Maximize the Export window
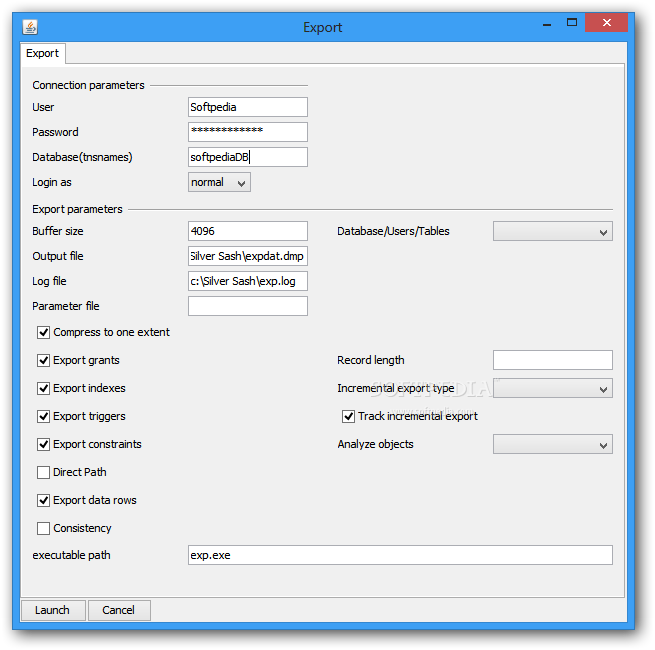 tap(572, 23)
